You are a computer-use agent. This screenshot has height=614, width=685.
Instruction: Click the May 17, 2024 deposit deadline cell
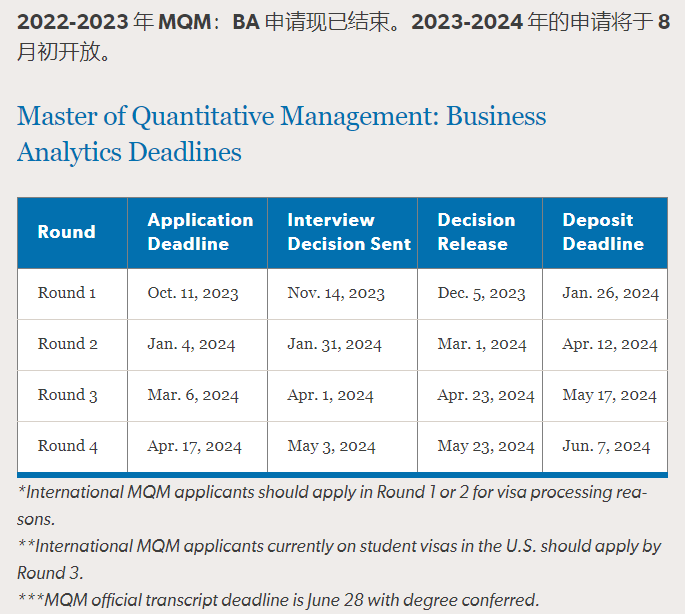(609, 395)
